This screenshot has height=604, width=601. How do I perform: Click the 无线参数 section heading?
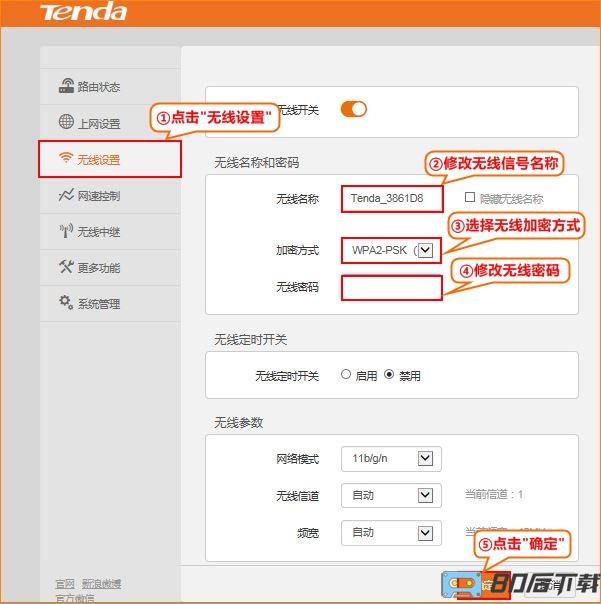[x=238, y=423]
